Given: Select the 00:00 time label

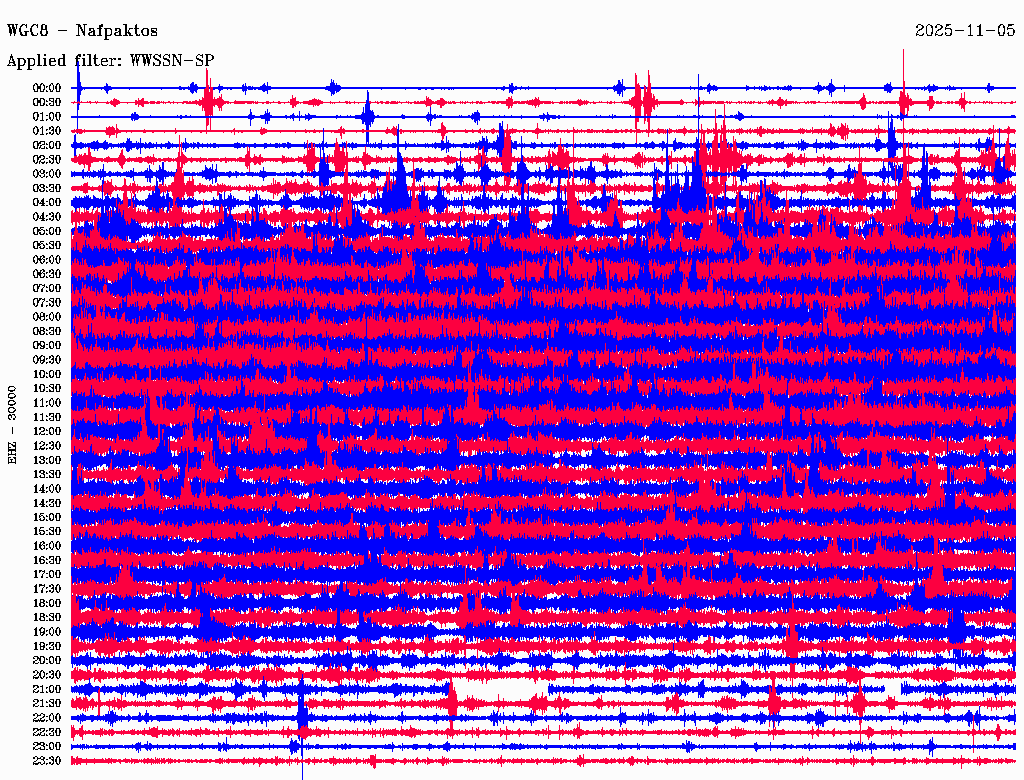Looking at the screenshot, I should (47, 88).
